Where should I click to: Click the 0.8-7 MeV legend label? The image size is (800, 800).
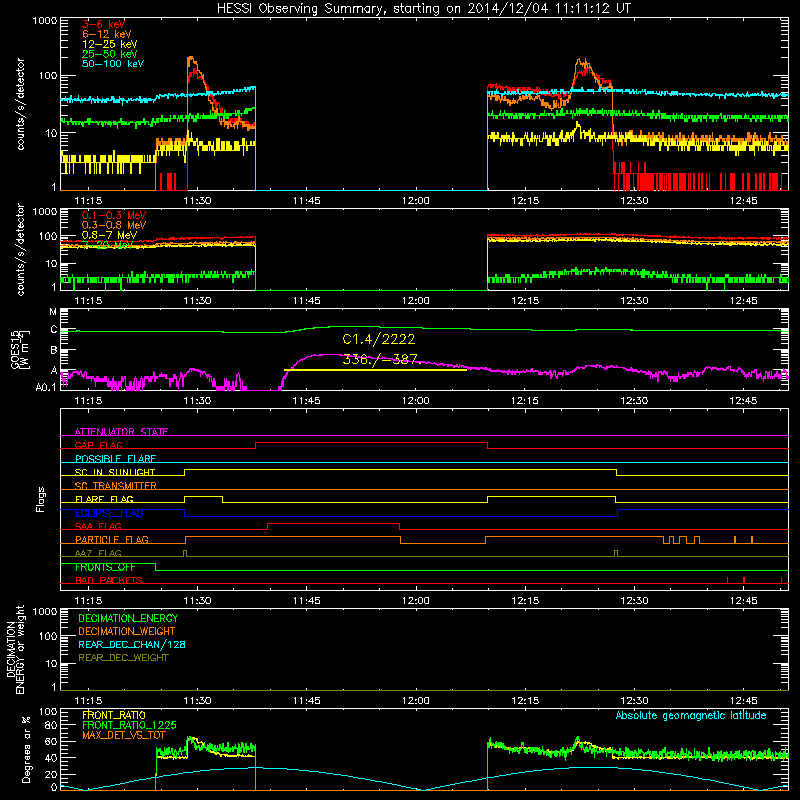(x=109, y=235)
